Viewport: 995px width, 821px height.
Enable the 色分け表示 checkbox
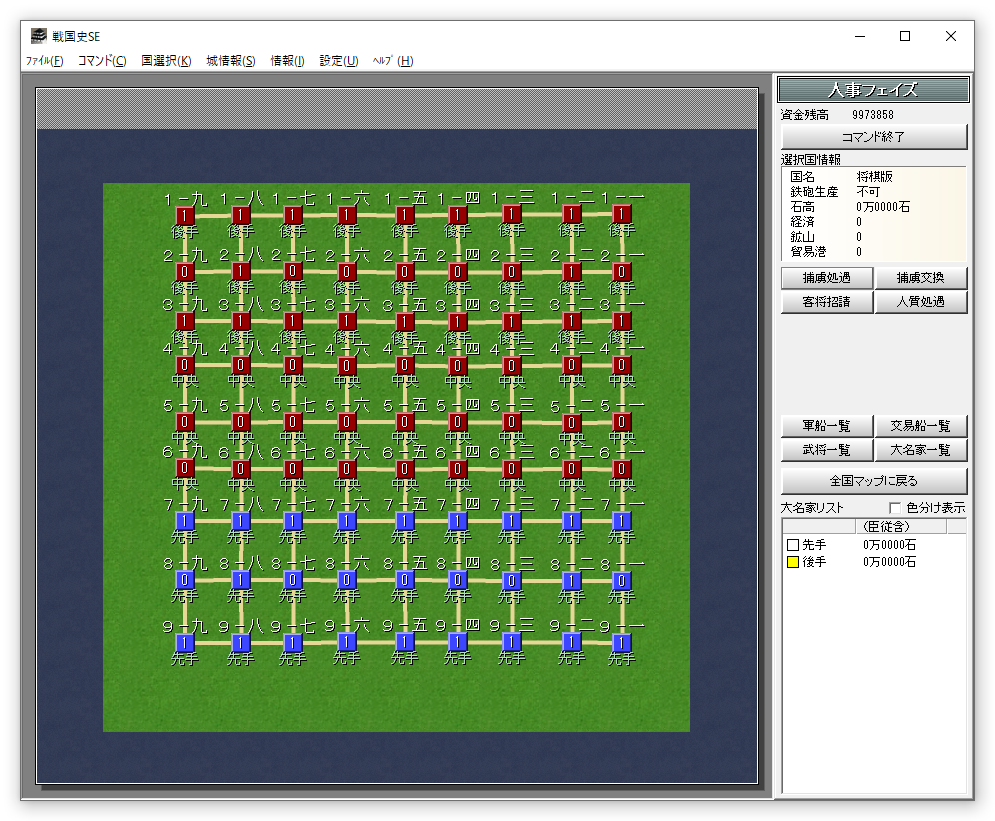pos(895,508)
